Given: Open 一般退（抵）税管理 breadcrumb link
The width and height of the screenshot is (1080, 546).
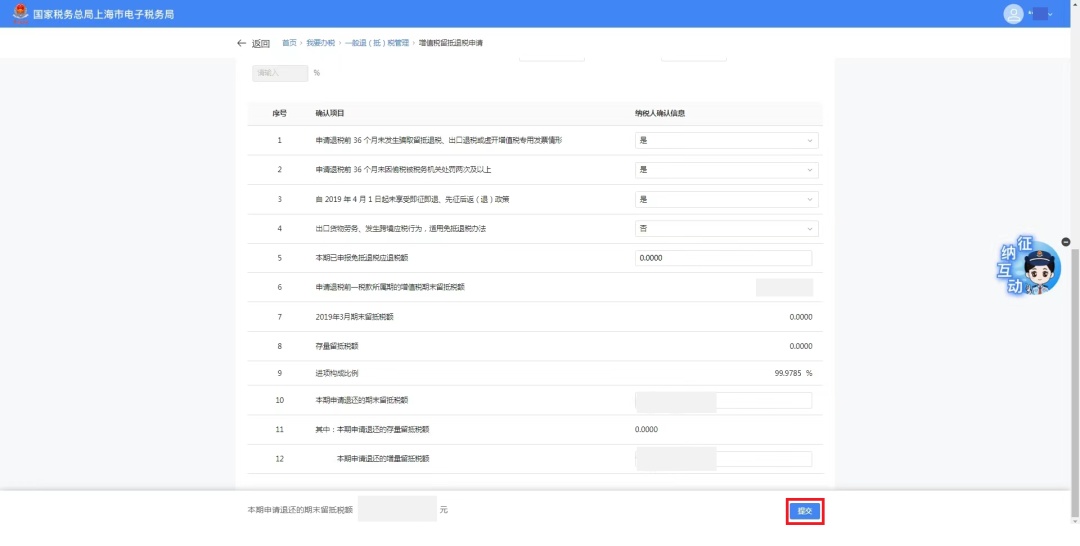Looking at the screenshot, I should 377,44.
